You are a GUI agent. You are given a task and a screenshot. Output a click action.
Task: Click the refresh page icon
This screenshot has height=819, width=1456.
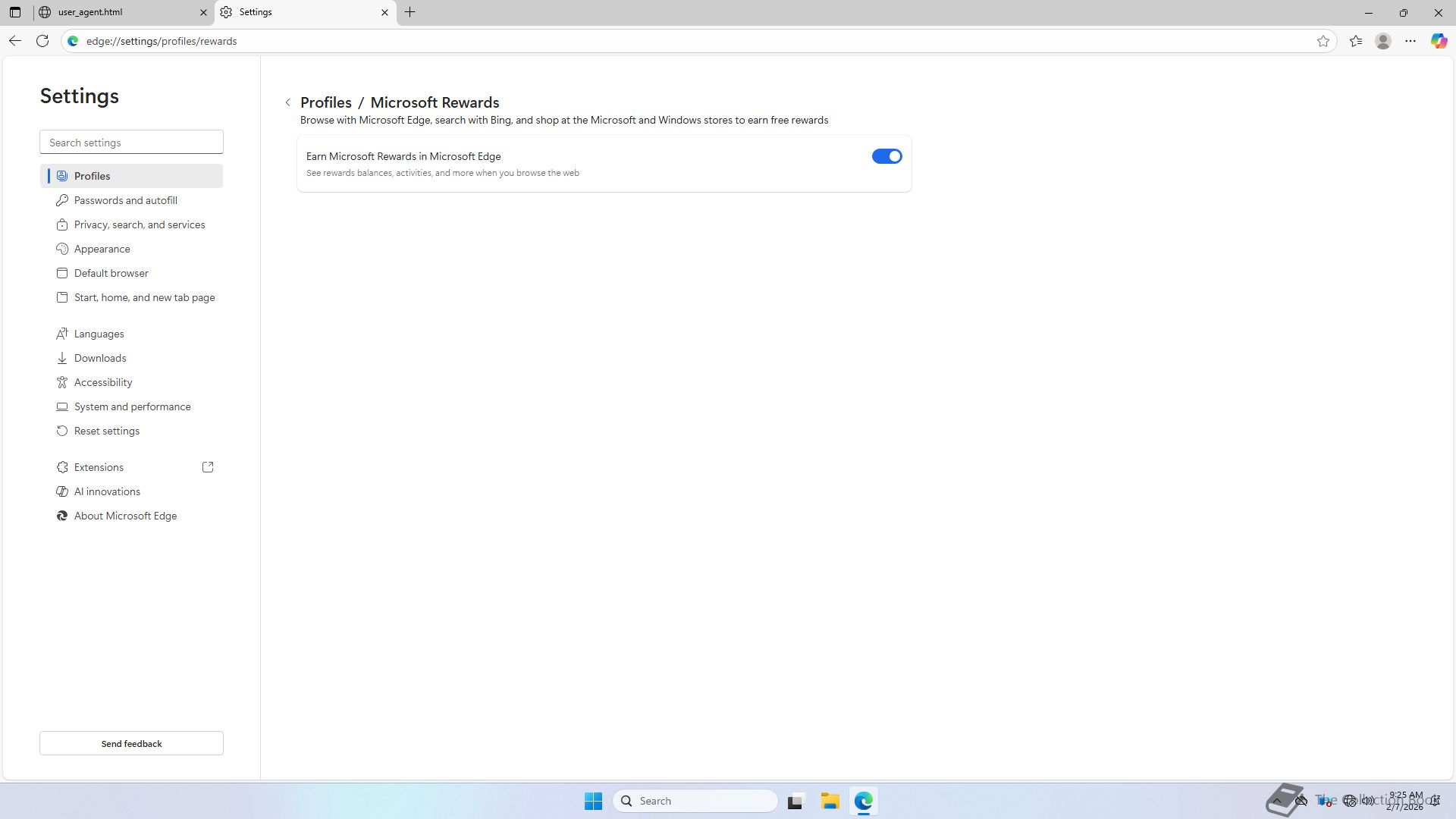(42, 41)
